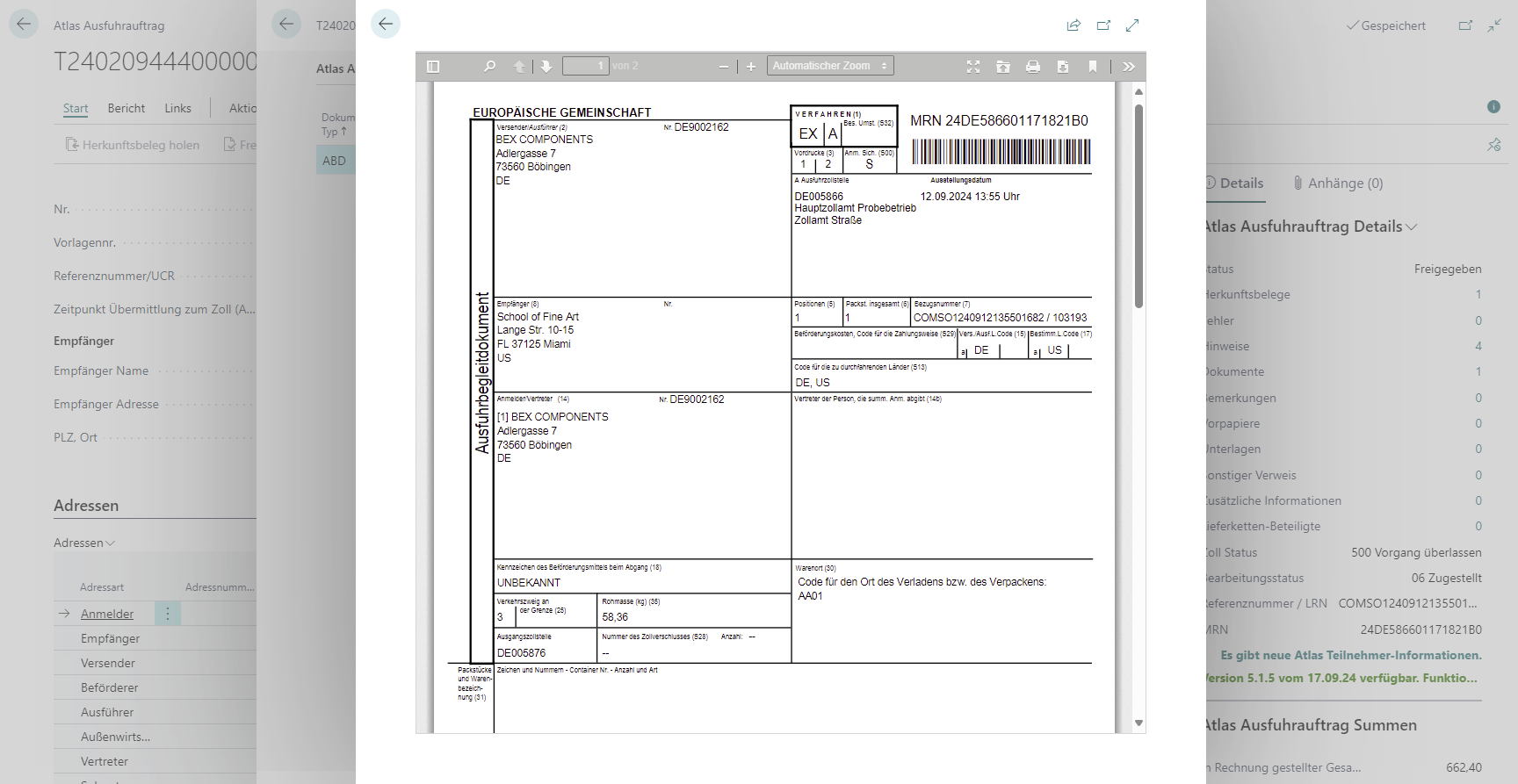The height and width of the screenshot is (784, 1518).
Task: Select the ABD document row
Action: pos(334,161)
